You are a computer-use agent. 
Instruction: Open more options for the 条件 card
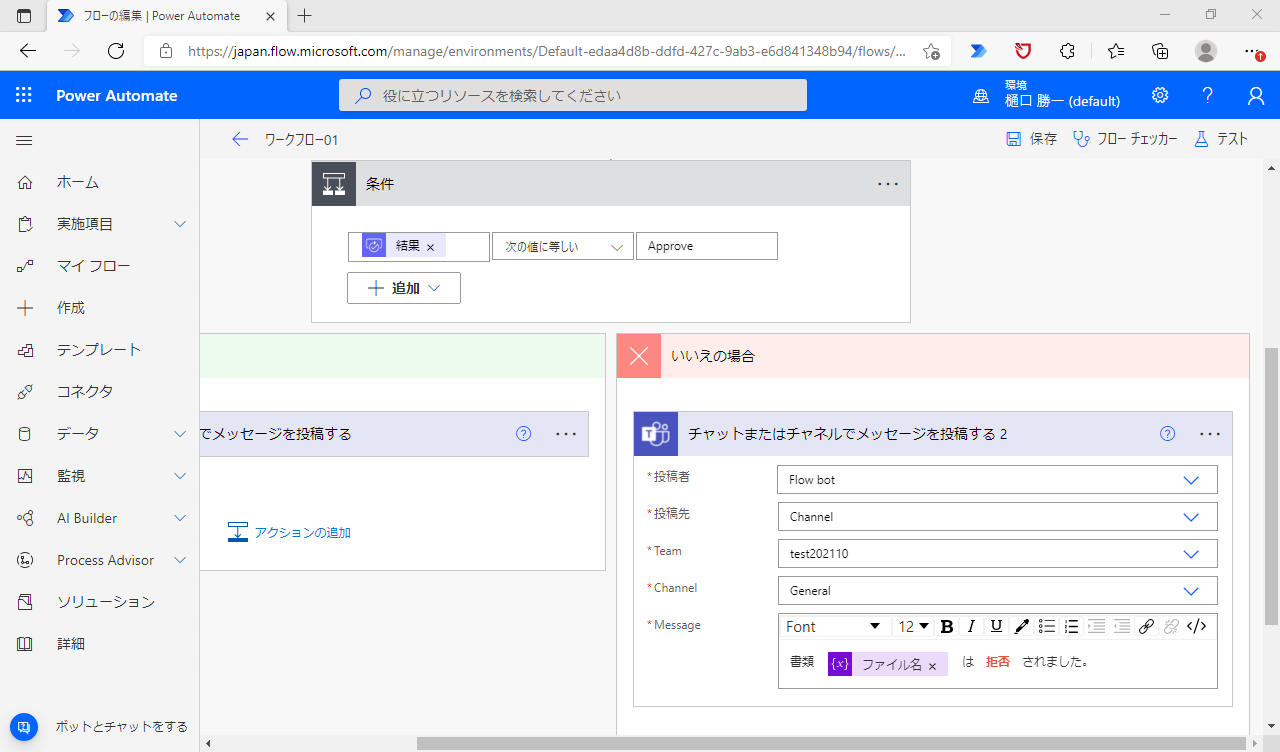tap(888, 184)
